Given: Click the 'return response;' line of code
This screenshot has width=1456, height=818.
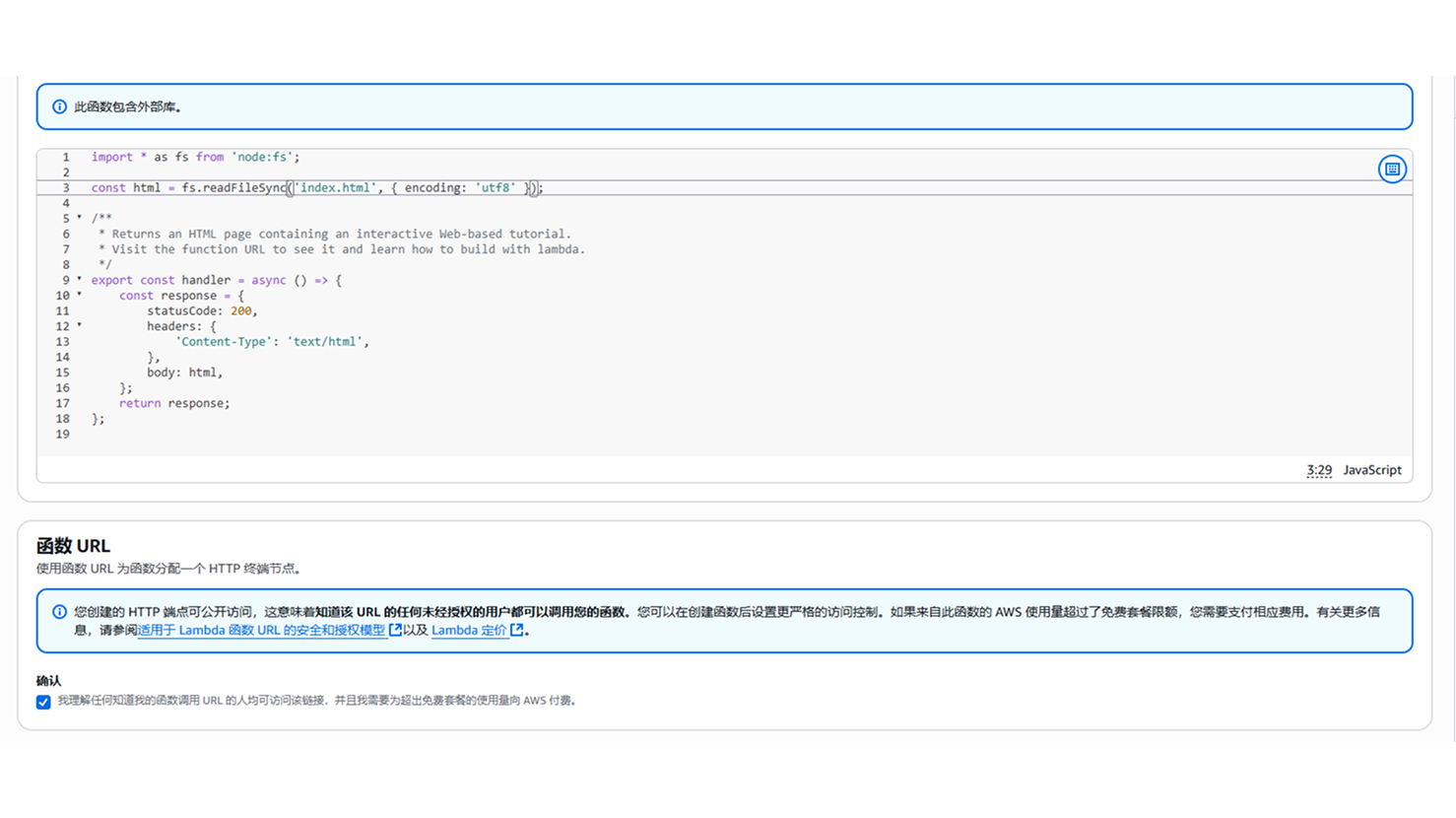Looking at the screenshot, I should point(174,403).
